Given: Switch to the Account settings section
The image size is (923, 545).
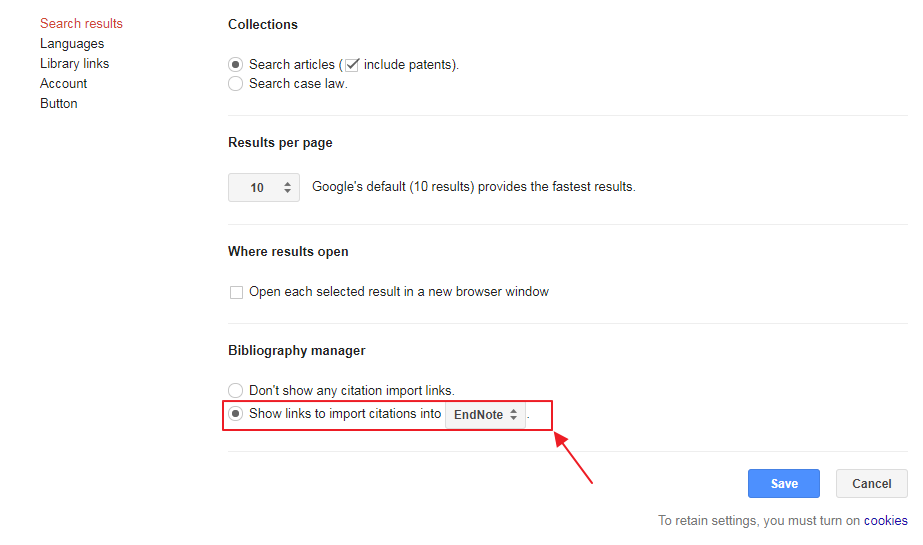Looking at the screenshot, I should point(64,84).
